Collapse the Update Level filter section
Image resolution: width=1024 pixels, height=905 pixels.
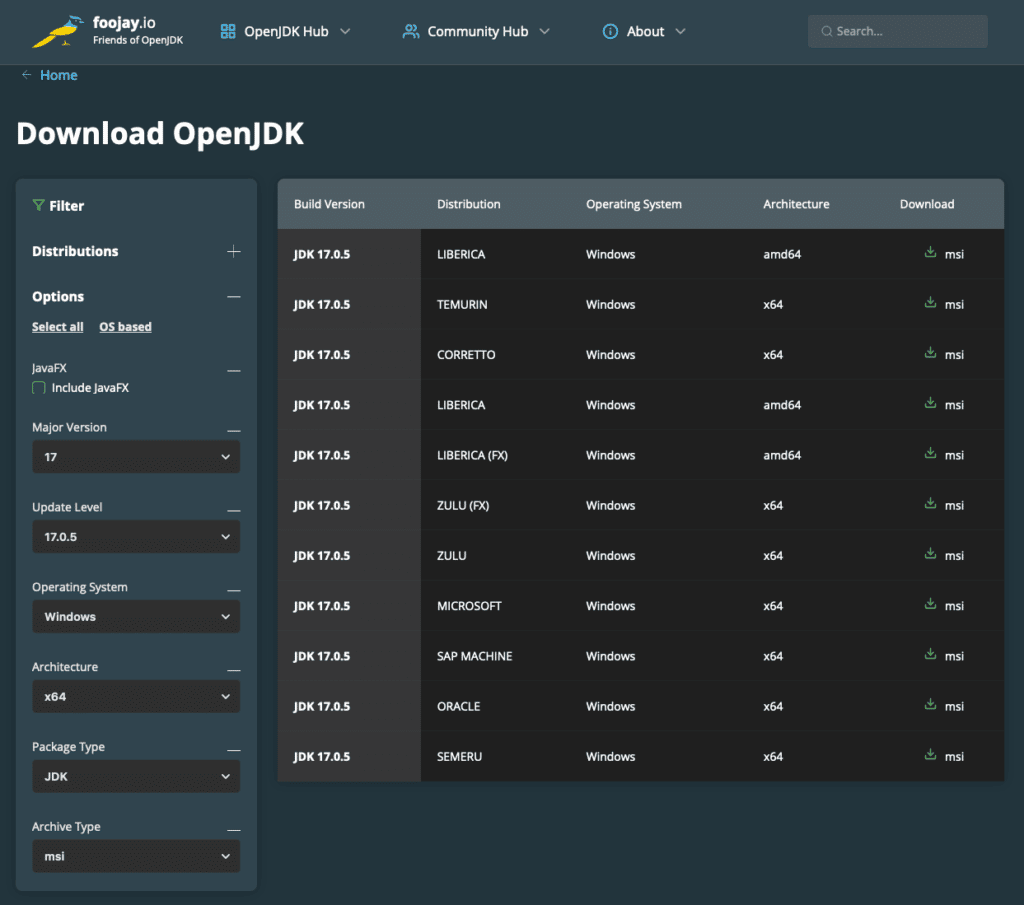234,511
